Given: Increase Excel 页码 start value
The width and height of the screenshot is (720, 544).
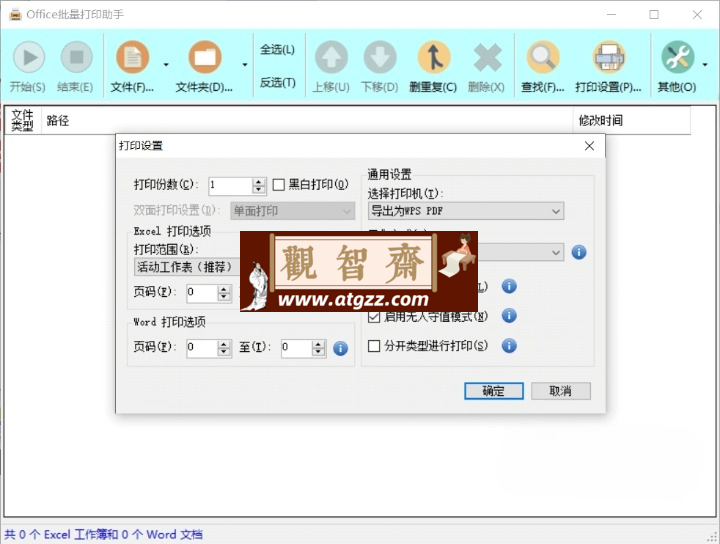Looking at the screenshot, I should click(224, 290).
